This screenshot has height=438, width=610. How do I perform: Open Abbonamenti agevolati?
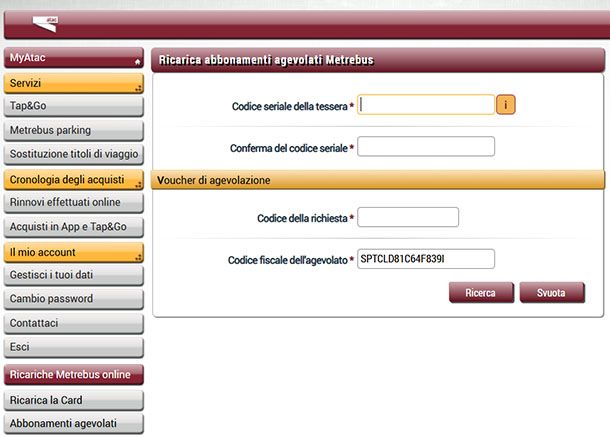coord(74,424)
